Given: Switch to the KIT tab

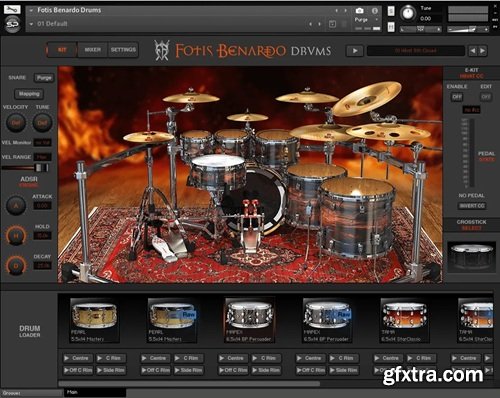Looking at the screenshot, I should coord(62,50).
